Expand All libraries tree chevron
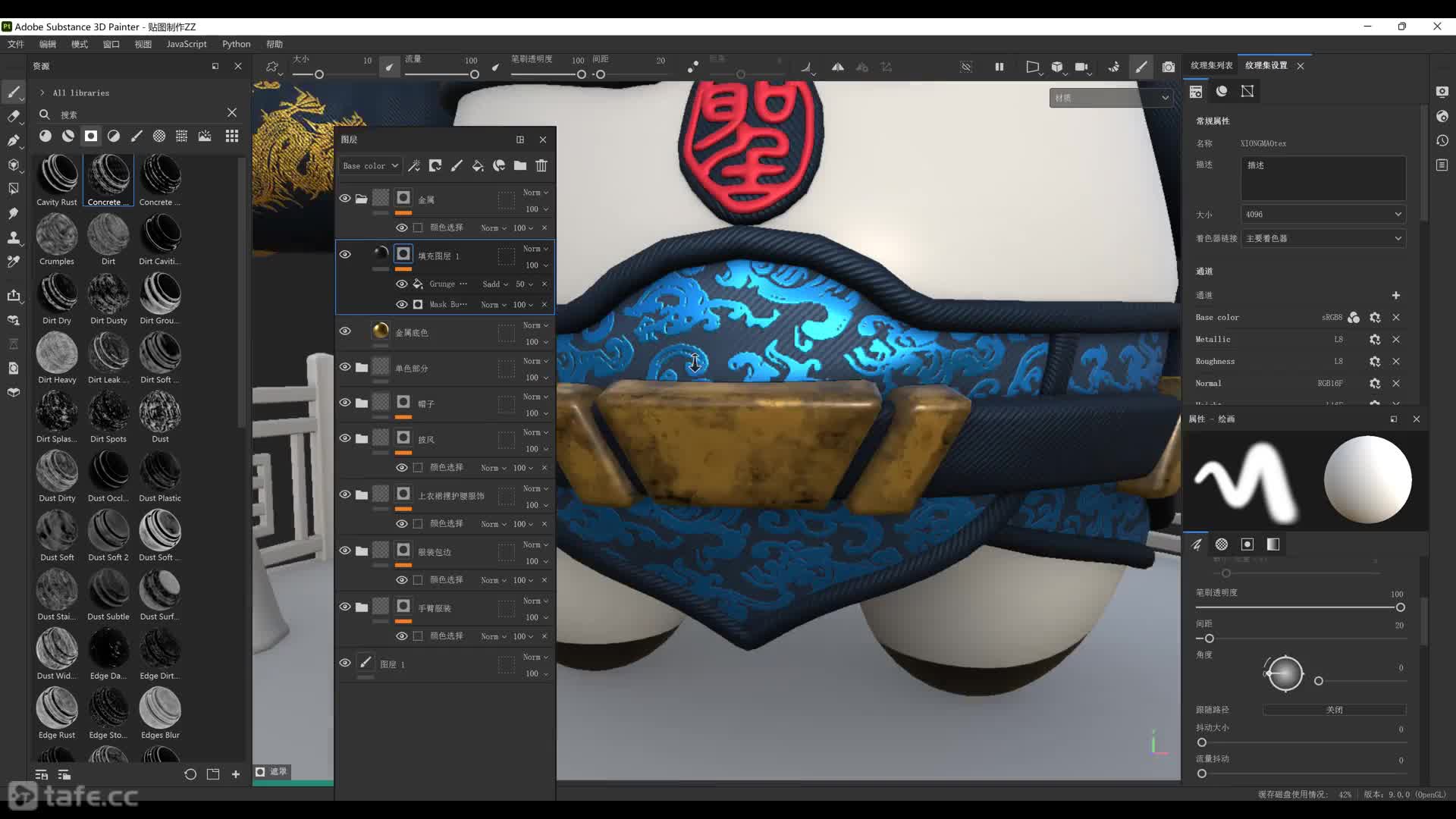 tap(42, 93)
